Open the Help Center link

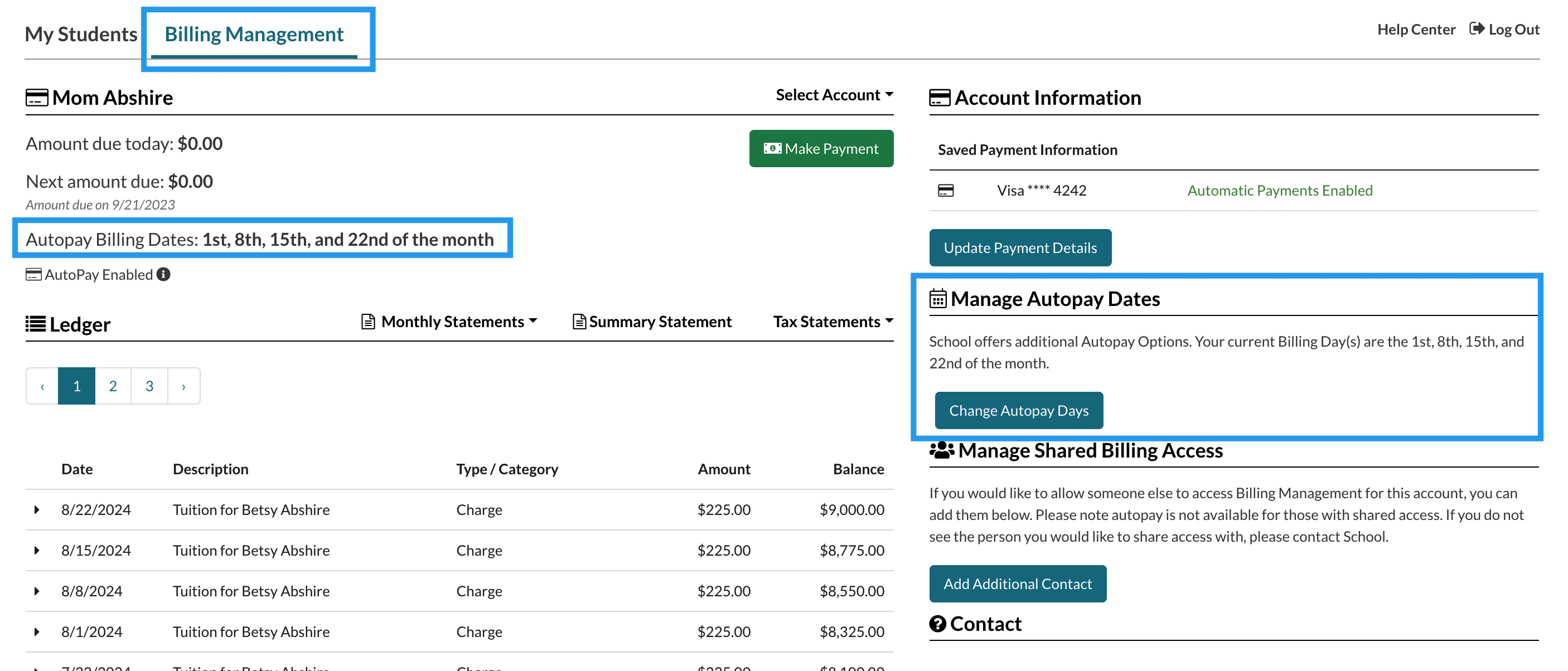[1416, 29]
